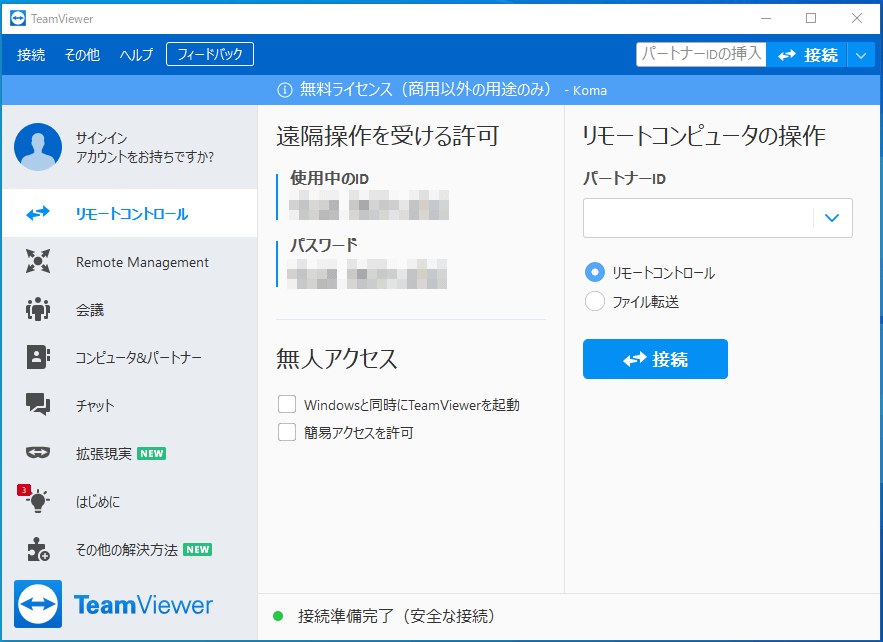Viewport: 883px width, 642px height.
Task: Click 接続準備完了（安全な接続） status text
Action: pos(396,616)
